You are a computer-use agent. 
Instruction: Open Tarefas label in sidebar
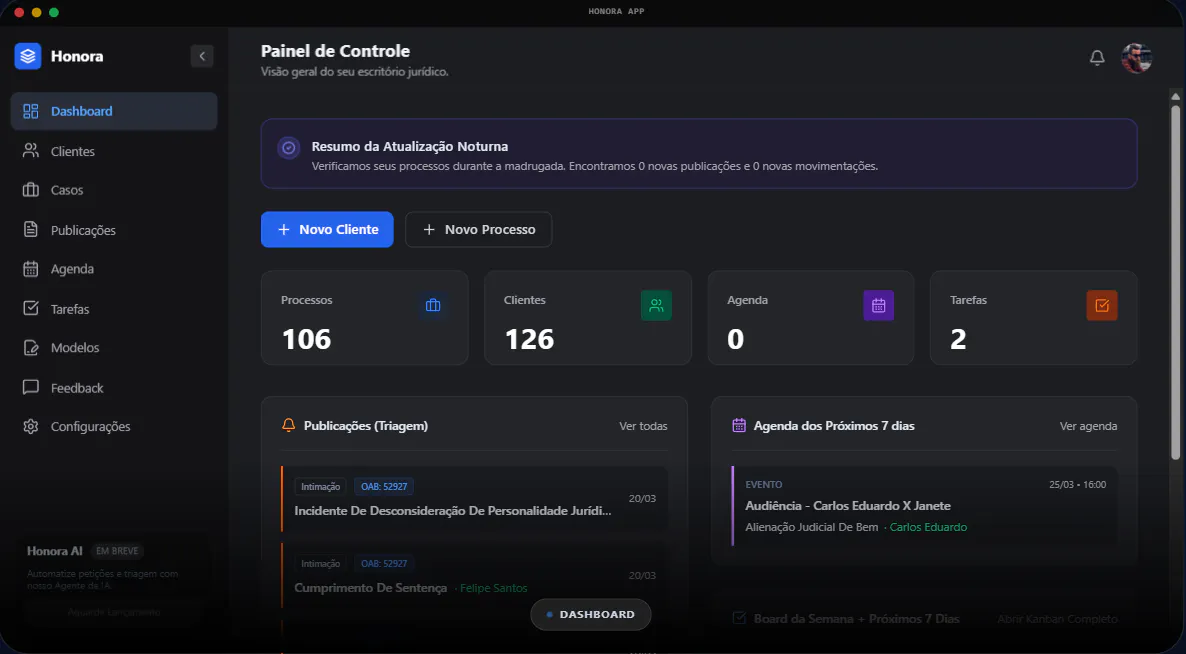(x=70, y=308)
